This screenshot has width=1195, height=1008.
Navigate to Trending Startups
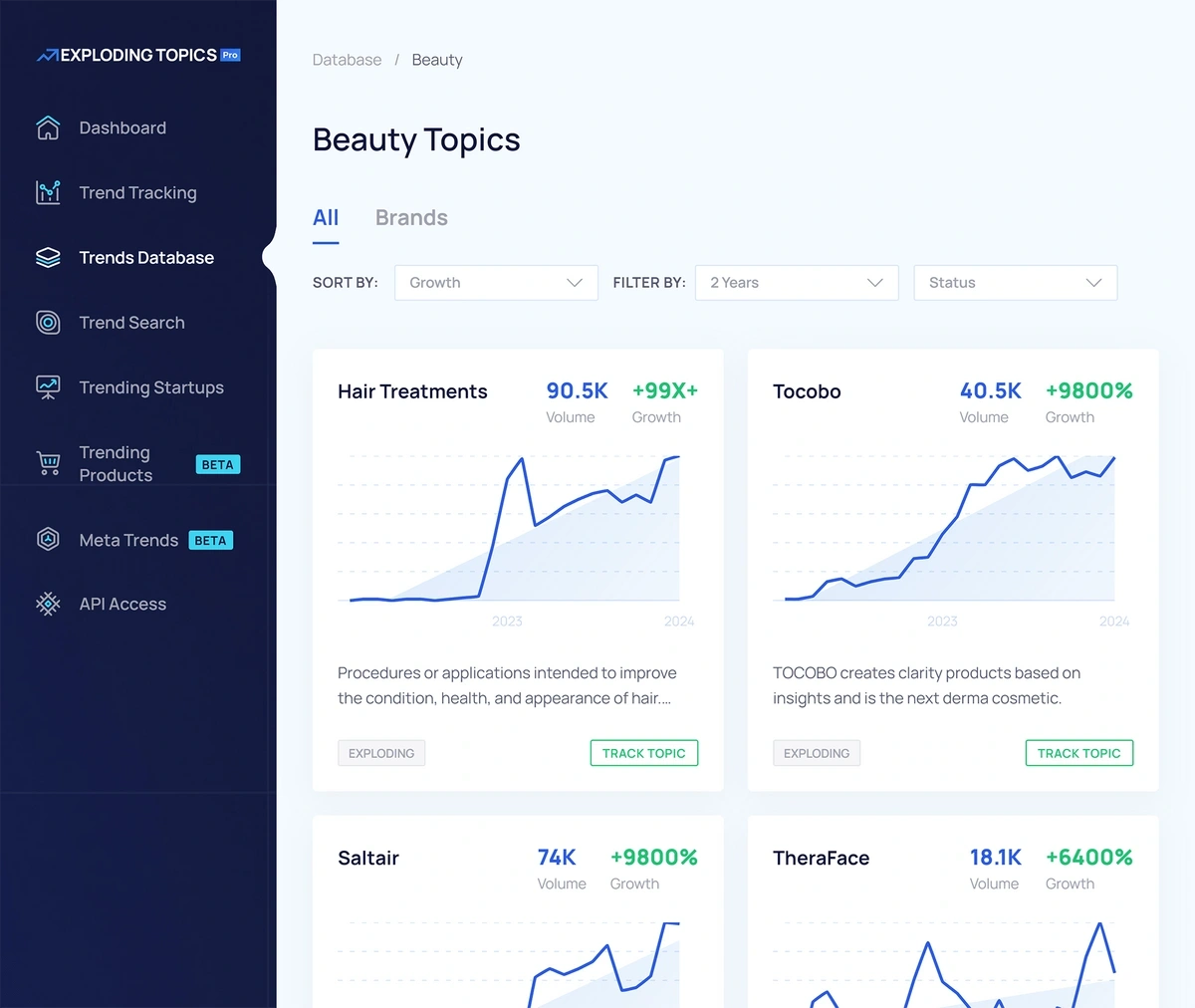tap(151, 387)
